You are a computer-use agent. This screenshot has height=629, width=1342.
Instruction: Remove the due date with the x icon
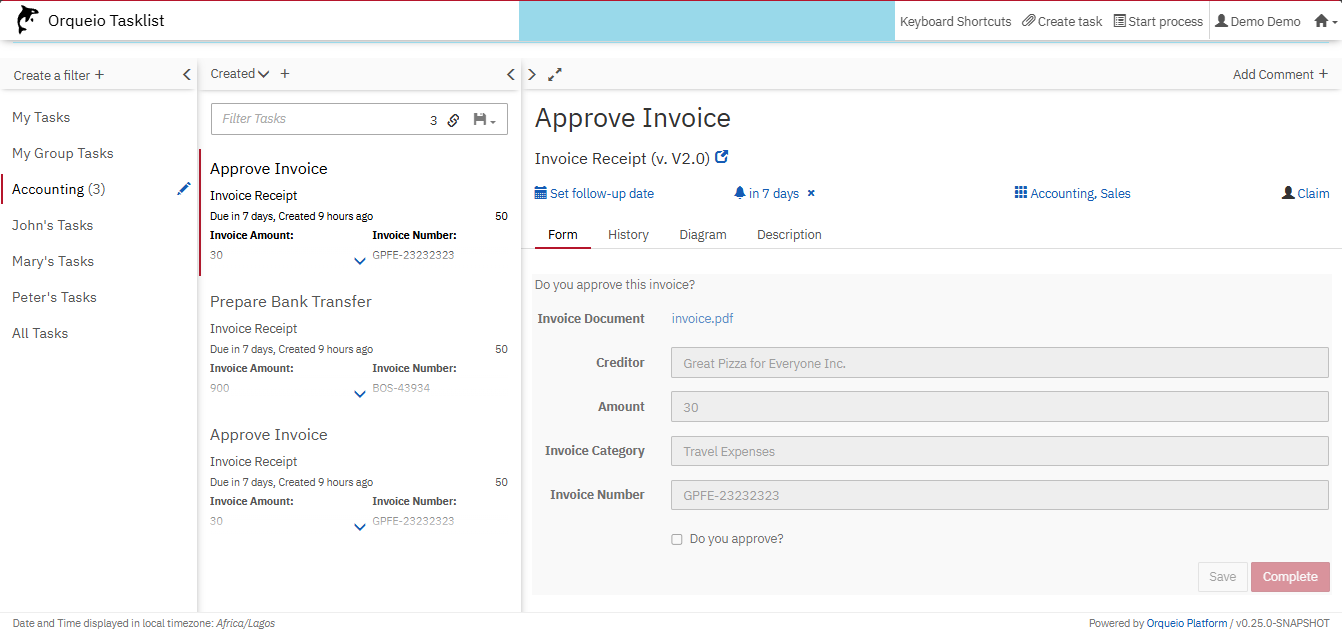[811, 193]
